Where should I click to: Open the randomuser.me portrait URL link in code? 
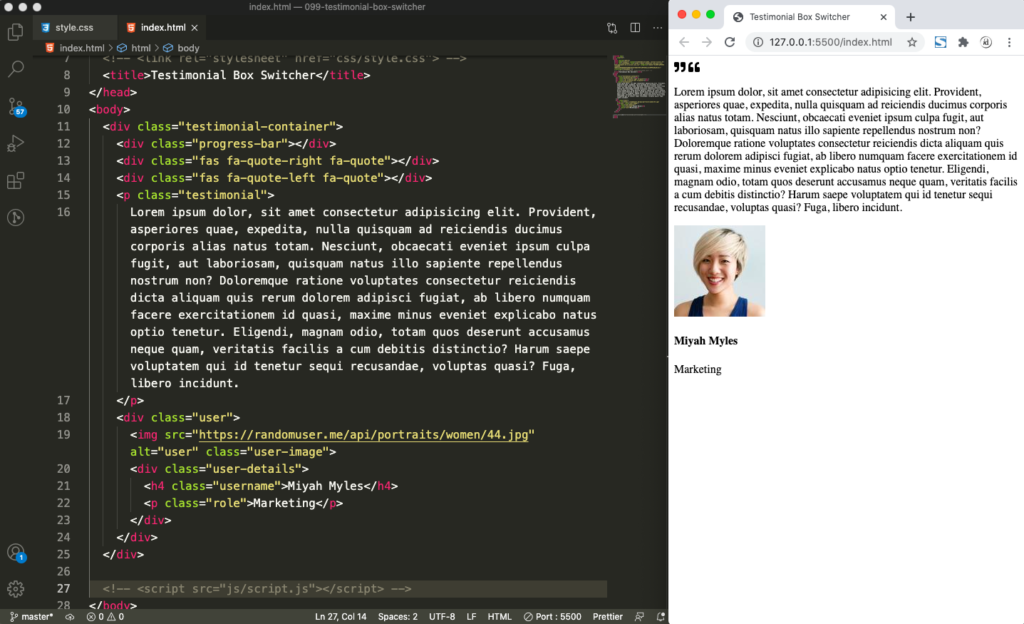[x=363, y=435]
